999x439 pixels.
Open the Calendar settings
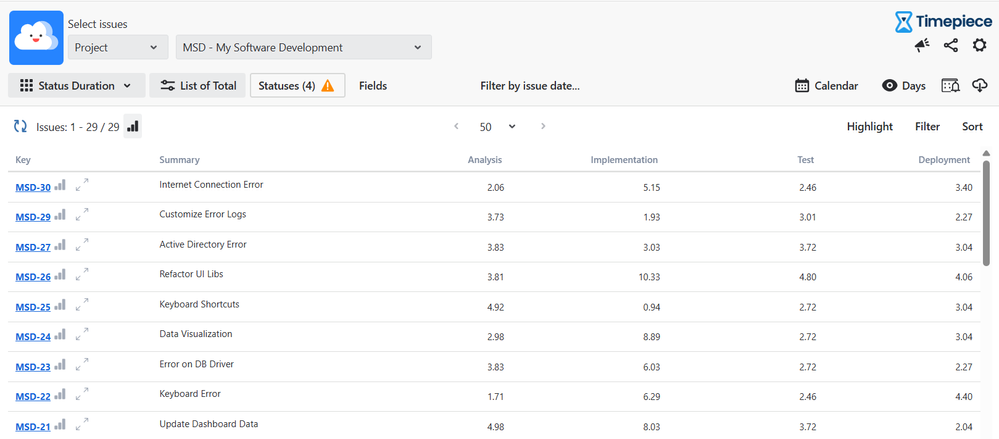pyautogui.click(x=826, y=85)
